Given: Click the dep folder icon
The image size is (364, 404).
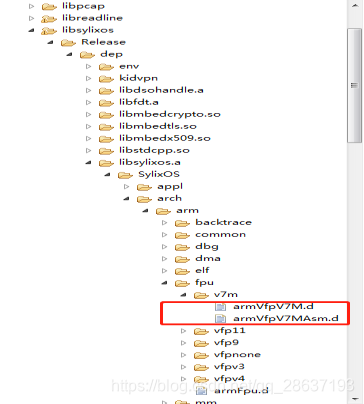Looking at the screenshot, I should click(87, 54).
